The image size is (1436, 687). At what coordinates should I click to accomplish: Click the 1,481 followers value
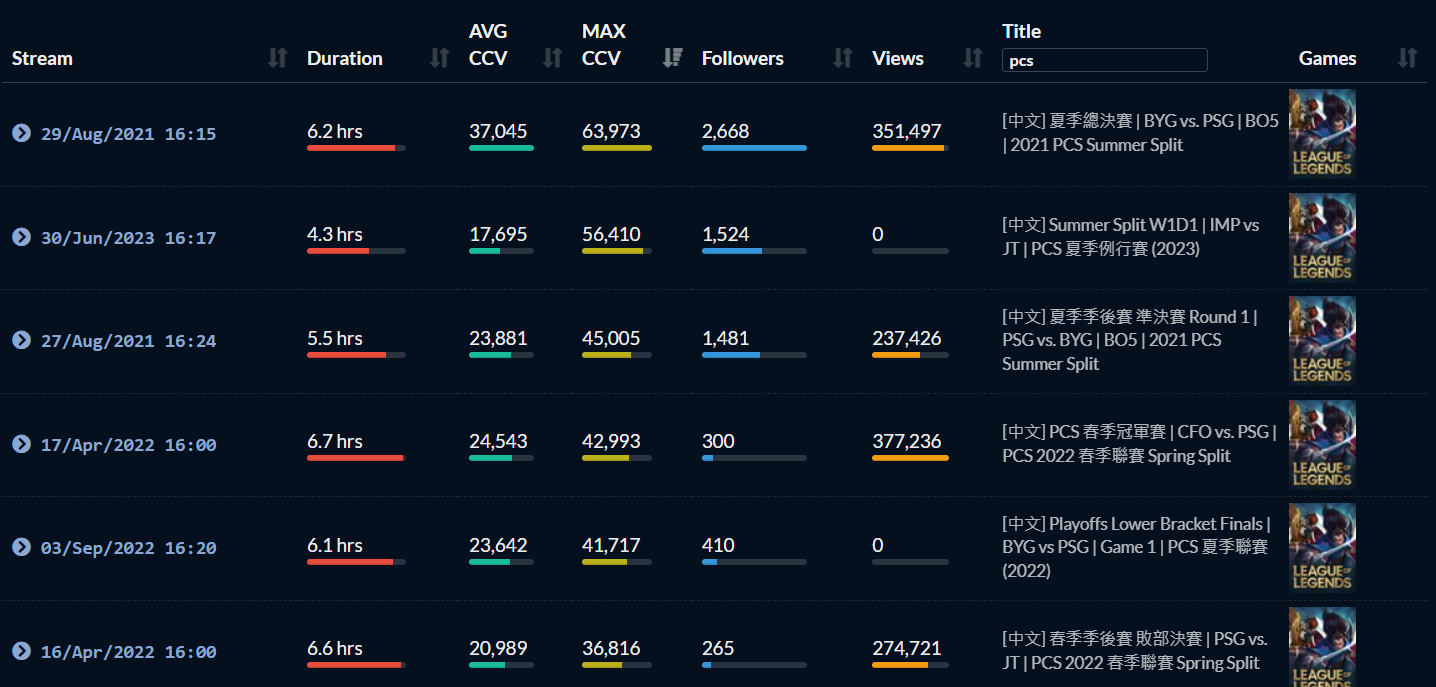pos(726,338)
